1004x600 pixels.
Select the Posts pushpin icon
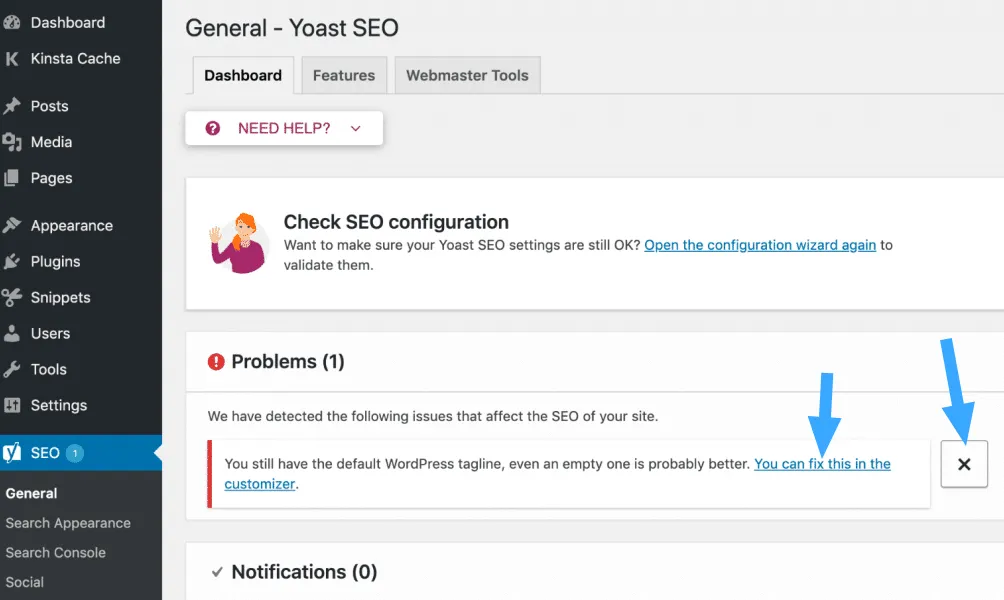coord(15,106)
